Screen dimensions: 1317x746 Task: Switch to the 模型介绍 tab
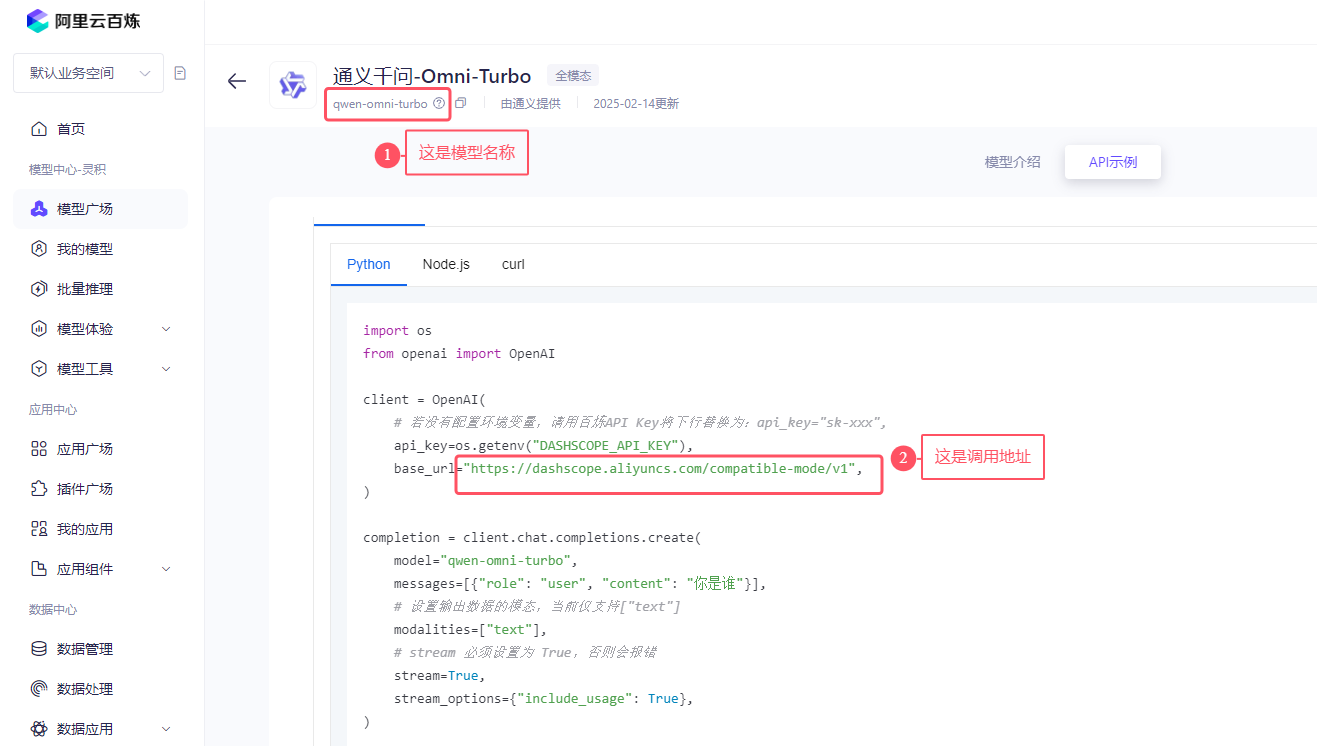pos(1012,162)
